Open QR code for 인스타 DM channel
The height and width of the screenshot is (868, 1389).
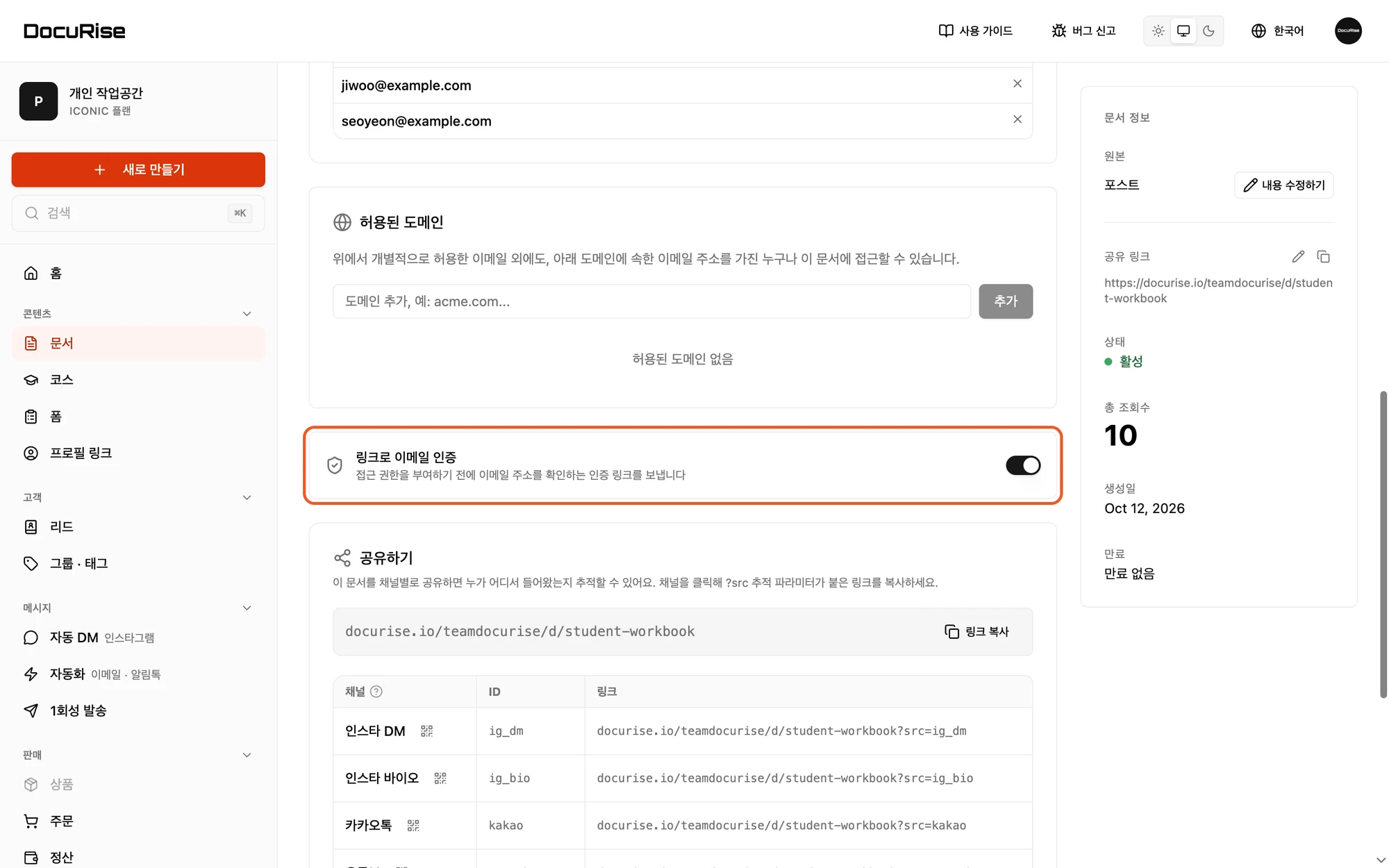pyautogui.click(x=426, y=731)
